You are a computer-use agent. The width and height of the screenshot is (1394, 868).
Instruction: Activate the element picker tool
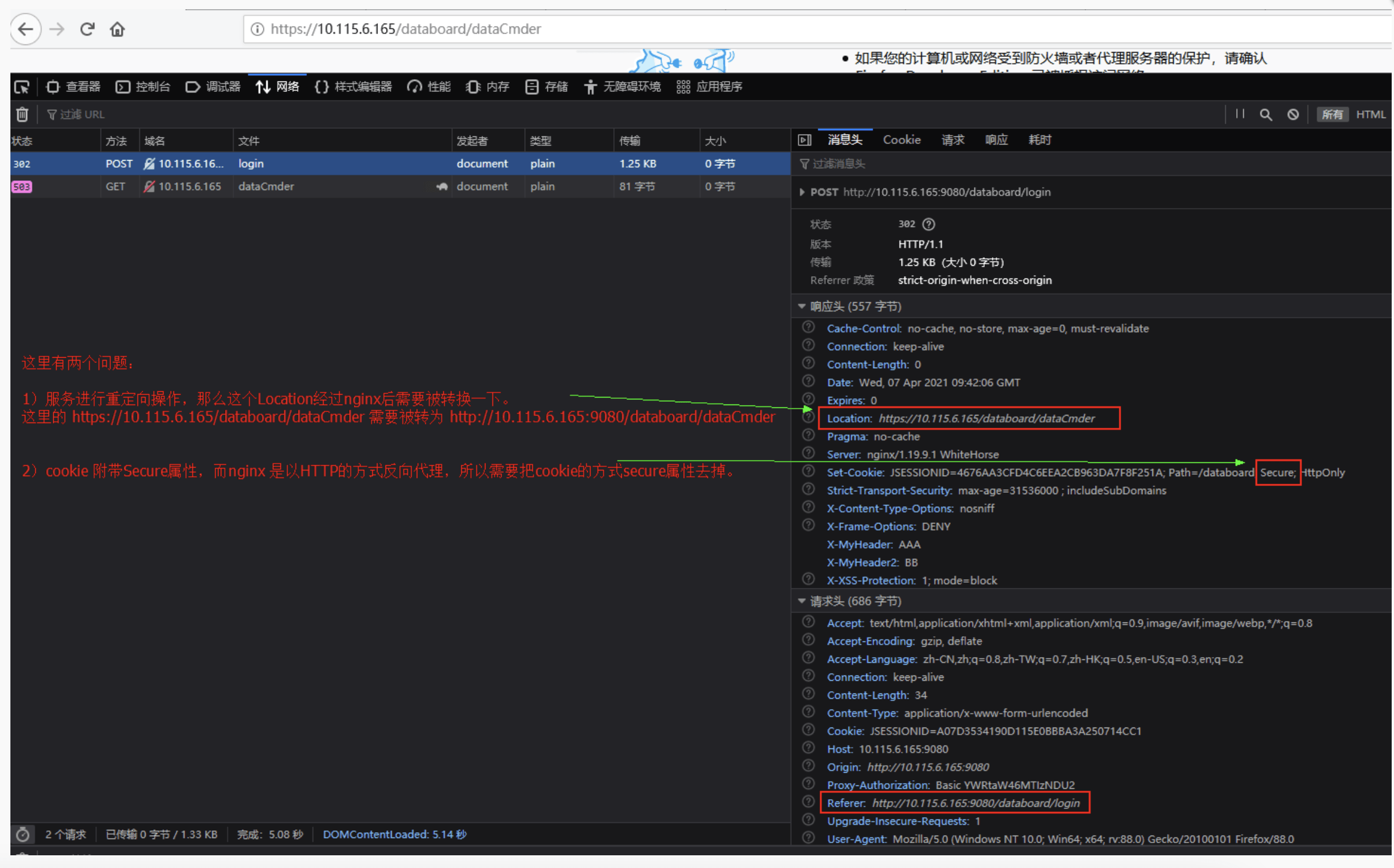point(22,87)
